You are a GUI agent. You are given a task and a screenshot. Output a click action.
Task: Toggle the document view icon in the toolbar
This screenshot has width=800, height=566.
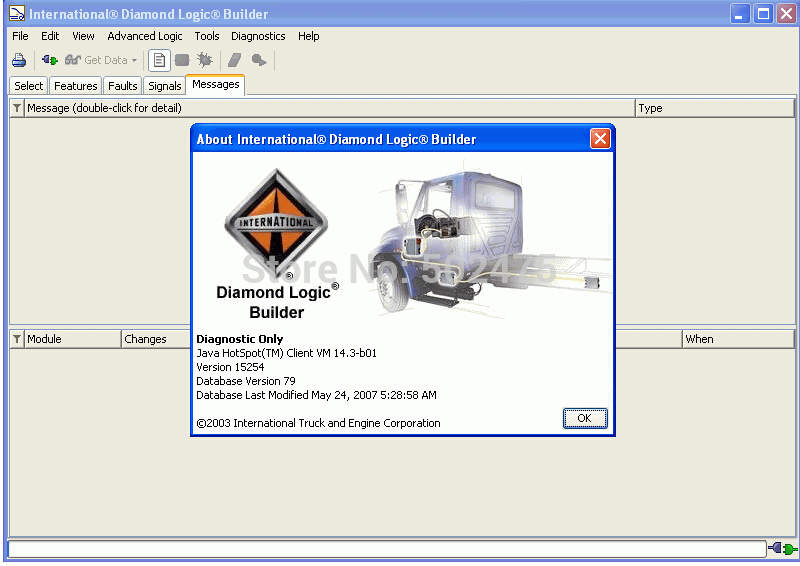(x=159, y=60)
